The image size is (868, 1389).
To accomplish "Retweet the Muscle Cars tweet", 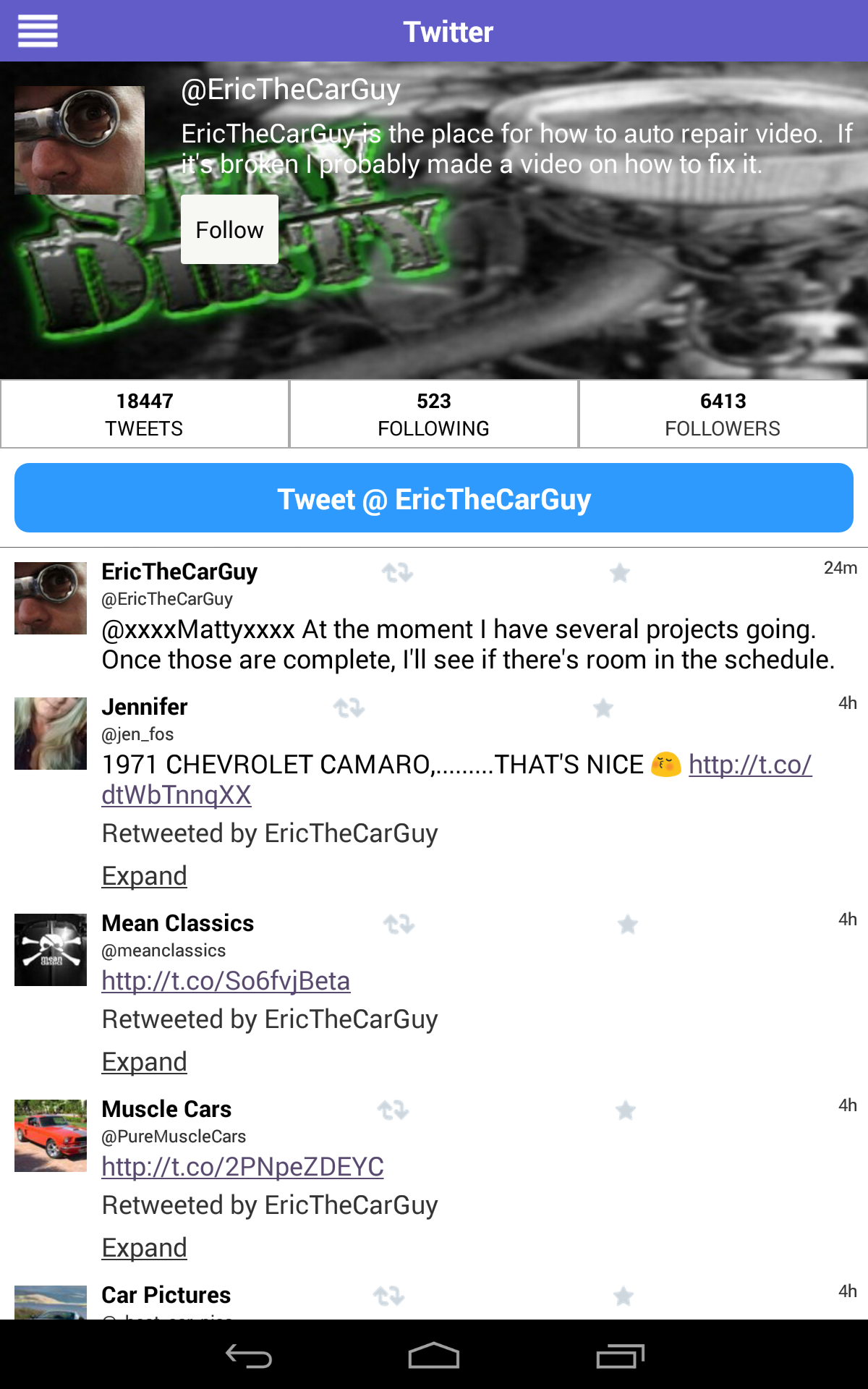I will (393, 1110).
